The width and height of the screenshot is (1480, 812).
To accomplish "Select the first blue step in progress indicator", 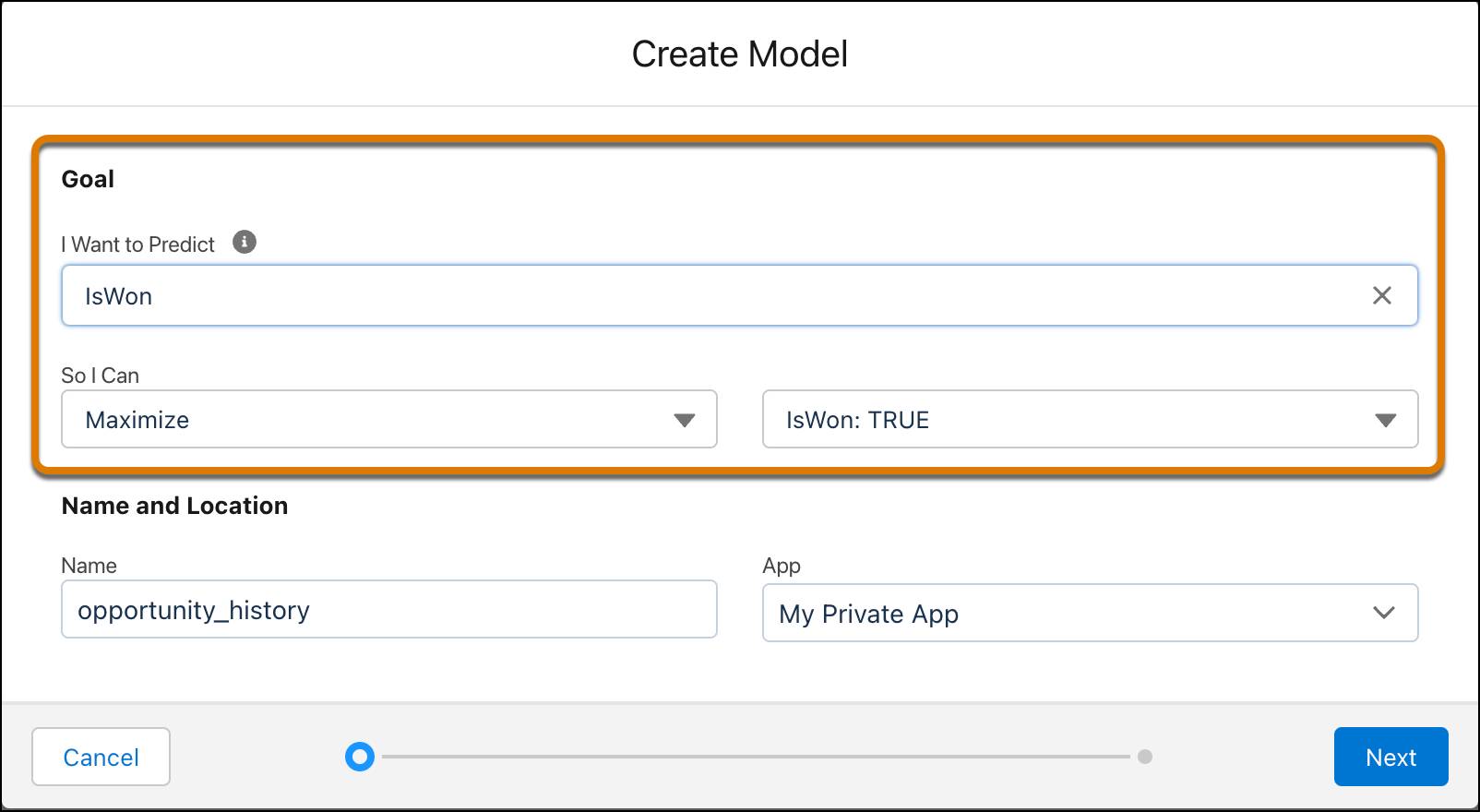I will [x=360, y=757].
